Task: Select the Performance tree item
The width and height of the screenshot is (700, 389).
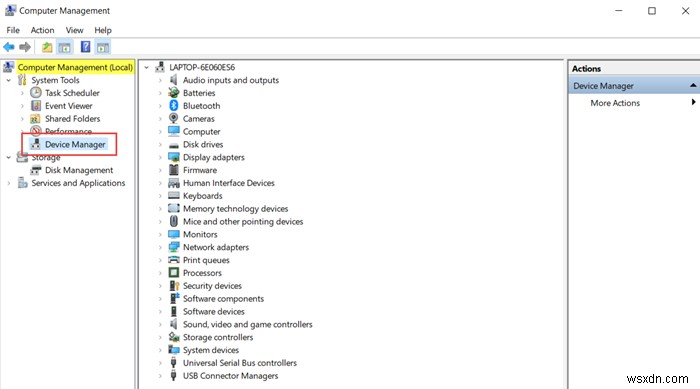Action: click(68, 131)
